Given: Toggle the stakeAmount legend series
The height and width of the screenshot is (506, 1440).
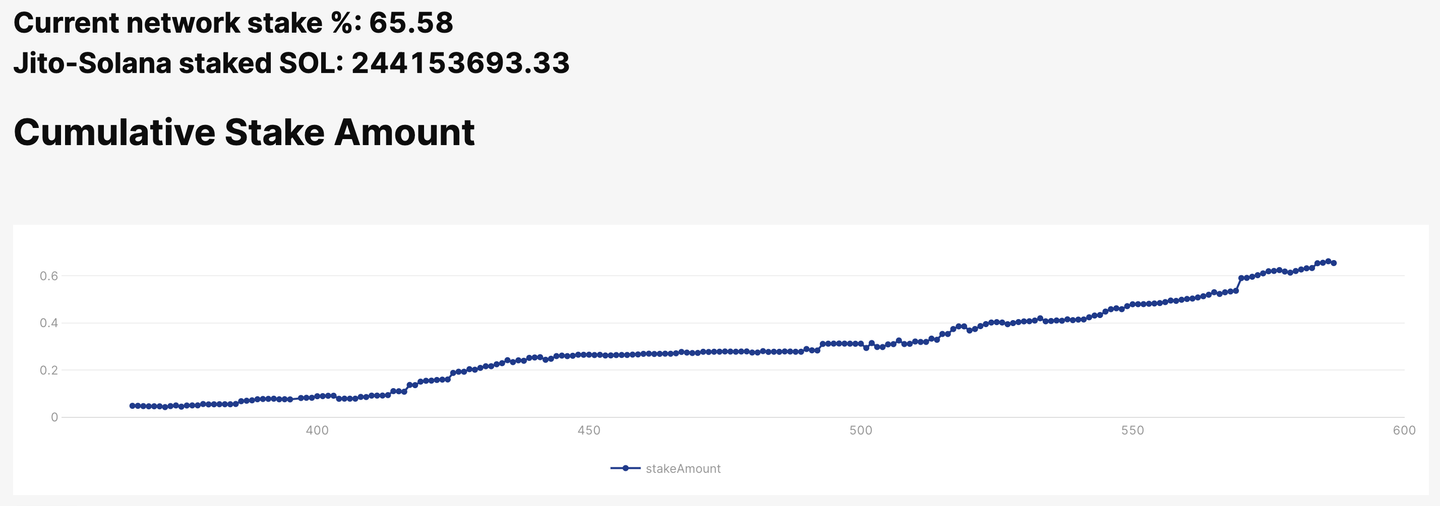Looking at the screenshot, I should coord(666,468).
